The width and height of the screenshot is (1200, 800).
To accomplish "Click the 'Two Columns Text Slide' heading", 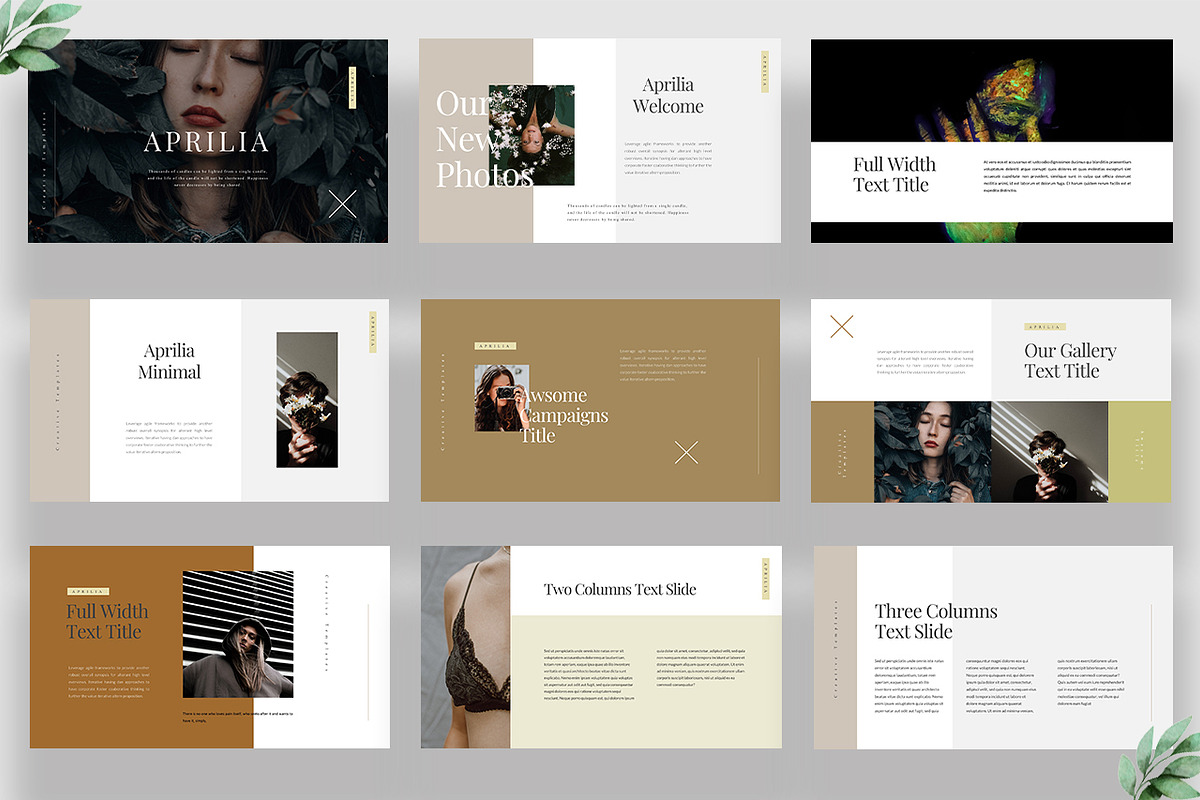I will tap(620, 589).
